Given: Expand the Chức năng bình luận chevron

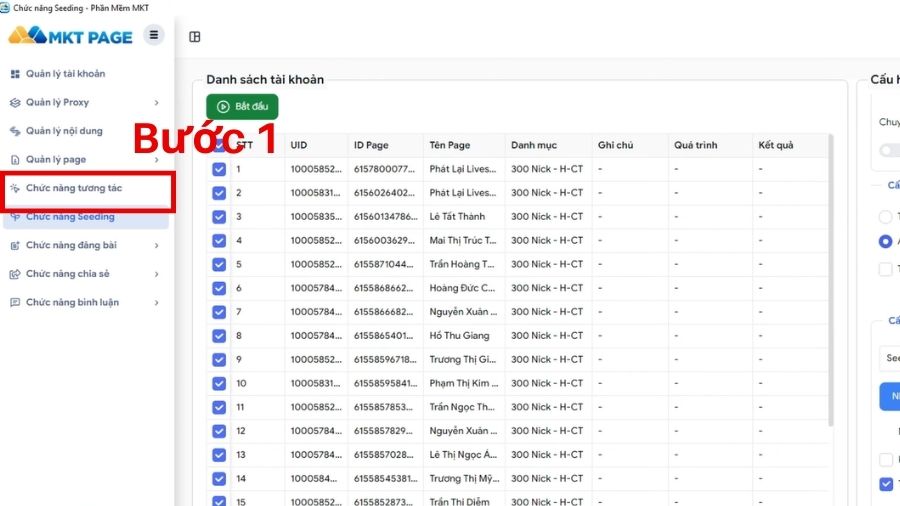Looking at the screenshot, I should point(156,302).
